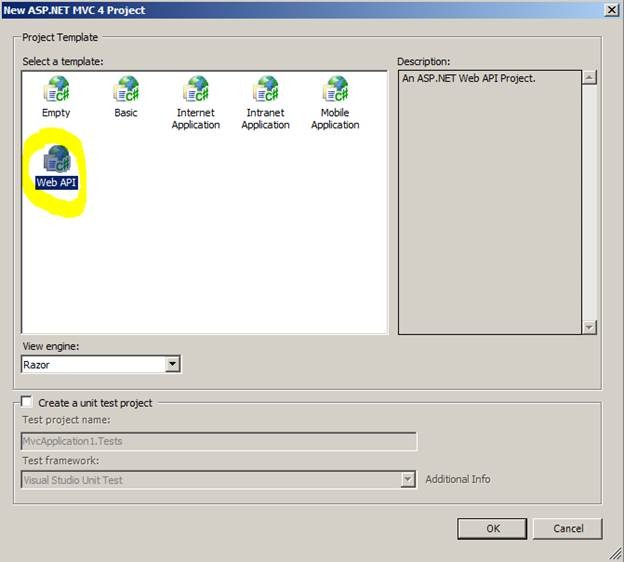Select the Empty project template icon
Image resolution: width=624 pixels, height=562 pixels.
coord(57,89)
